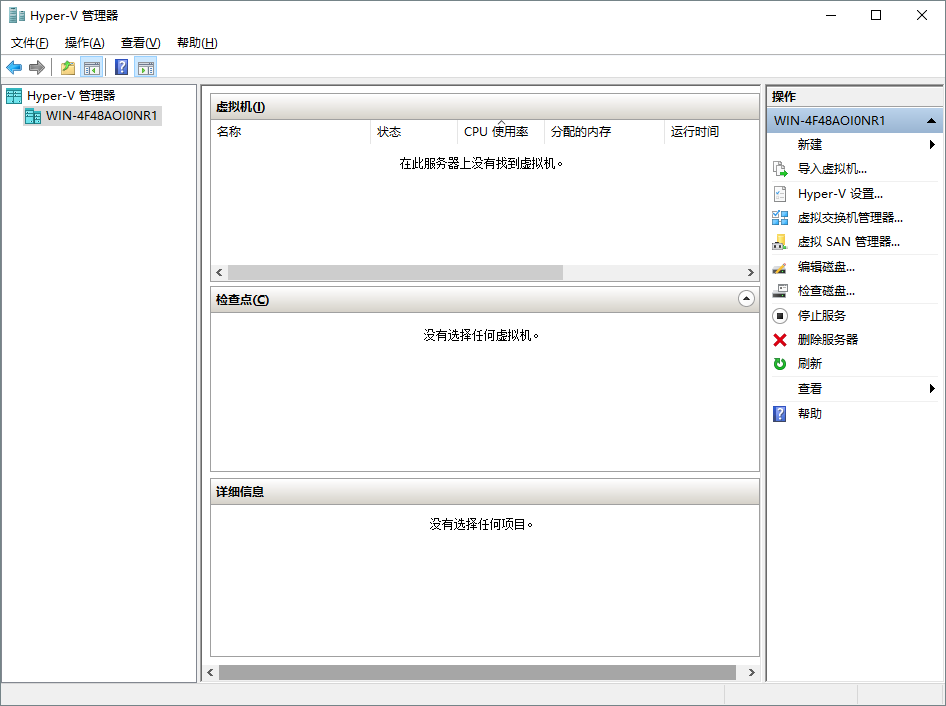Click 检查磁盘... action
Image resolution: width=946 pixels, height=706 pixels.
pyautogui.click(x=826, y=291)
